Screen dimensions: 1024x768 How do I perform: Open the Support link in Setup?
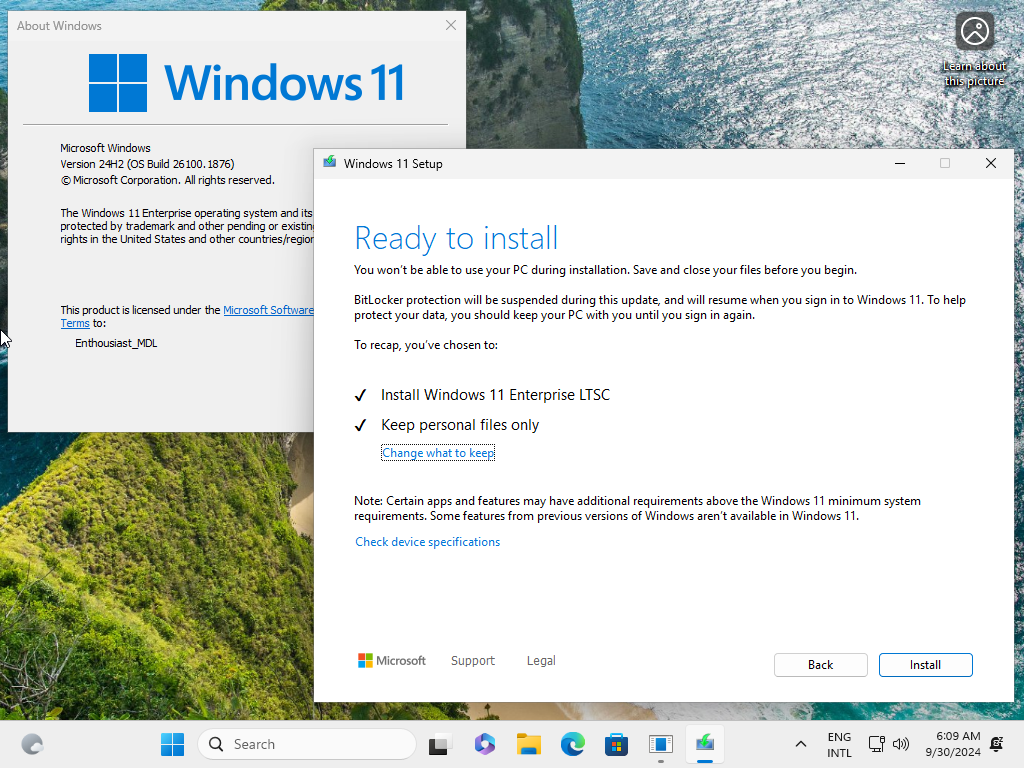pyautogui.click(x=473, y=660)
